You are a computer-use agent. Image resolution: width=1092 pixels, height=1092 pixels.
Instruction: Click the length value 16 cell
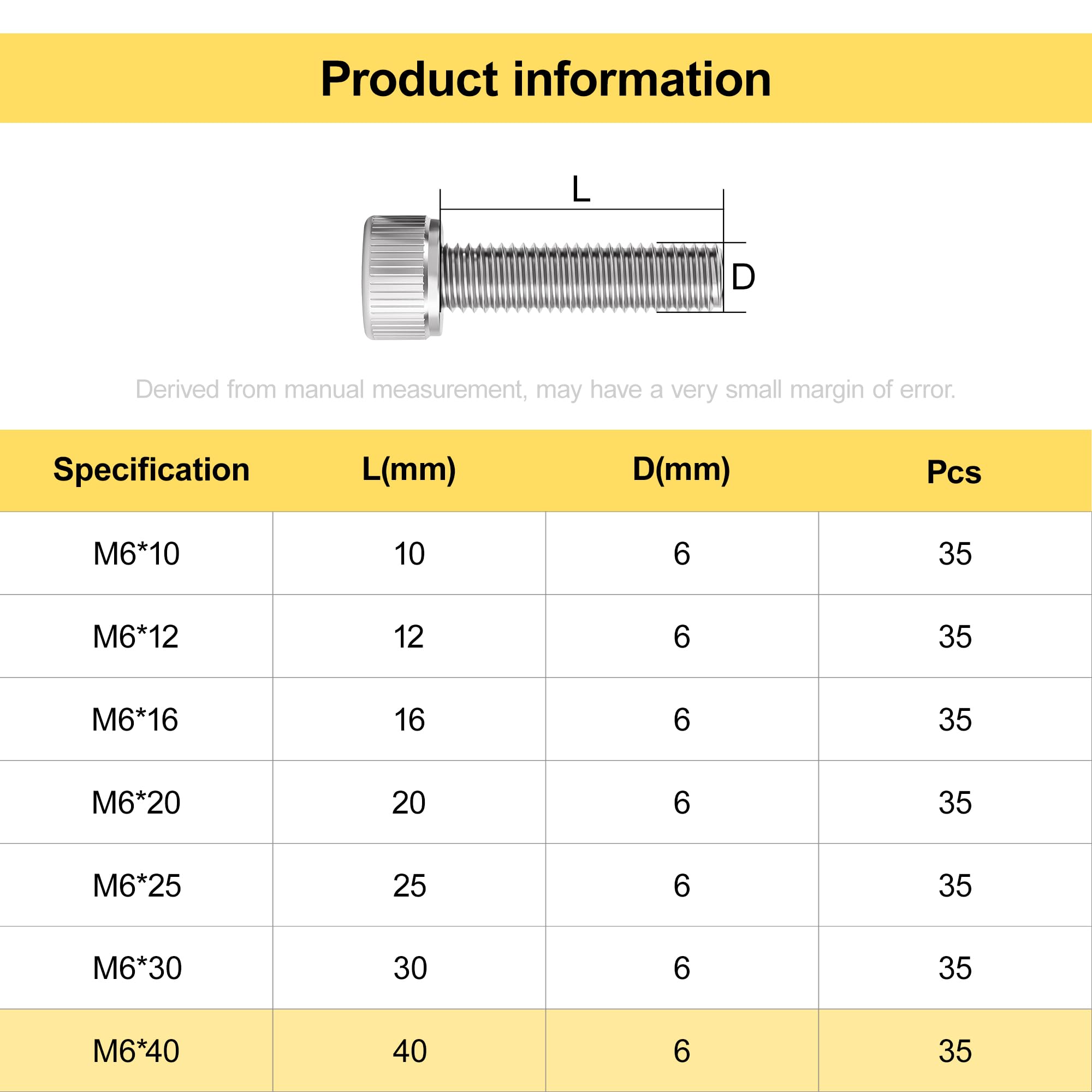(x=409, y=720)
